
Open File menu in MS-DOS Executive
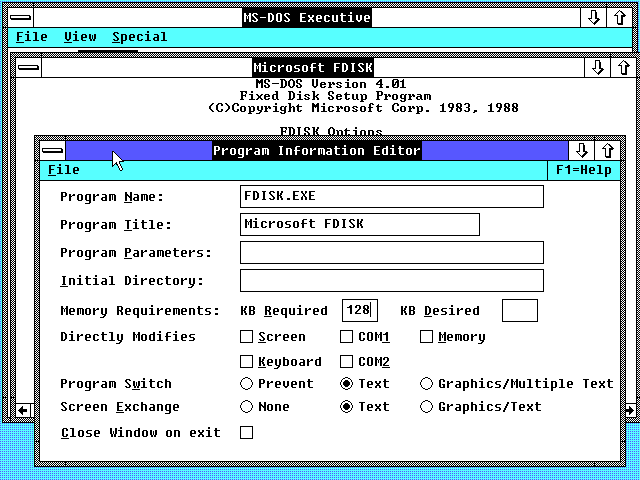pos(32,37)
